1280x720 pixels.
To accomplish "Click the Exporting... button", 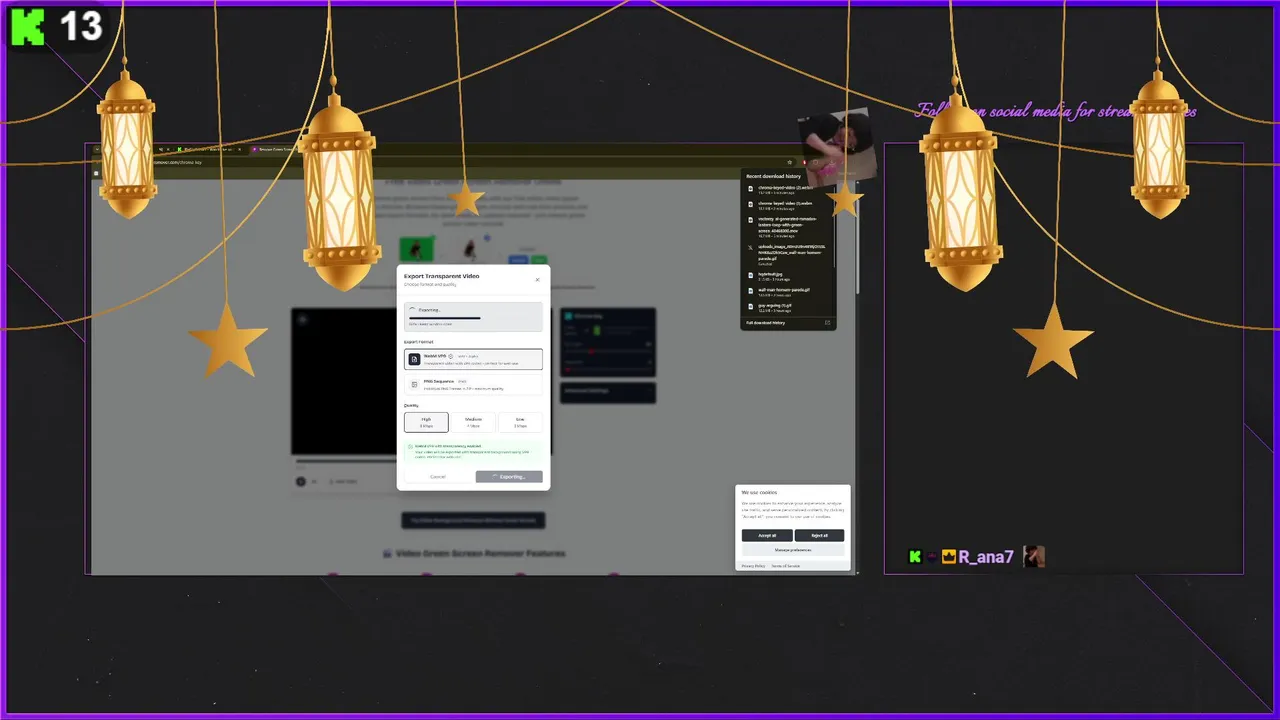I will tap(509, 476).
